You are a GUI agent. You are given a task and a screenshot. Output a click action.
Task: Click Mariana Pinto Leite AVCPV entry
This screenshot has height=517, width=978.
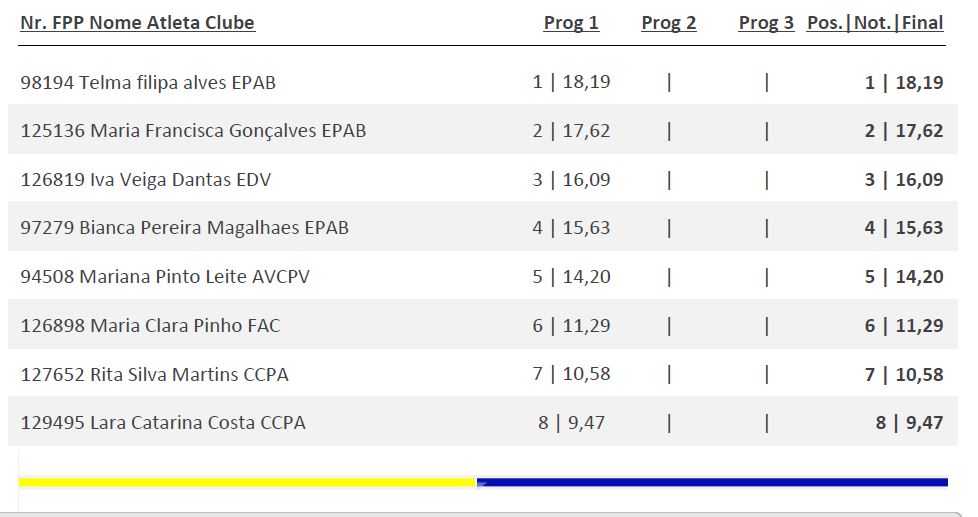(165, 277)
